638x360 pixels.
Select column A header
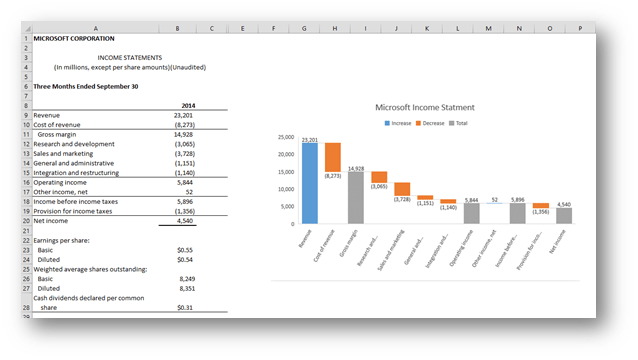pos(96,28)
